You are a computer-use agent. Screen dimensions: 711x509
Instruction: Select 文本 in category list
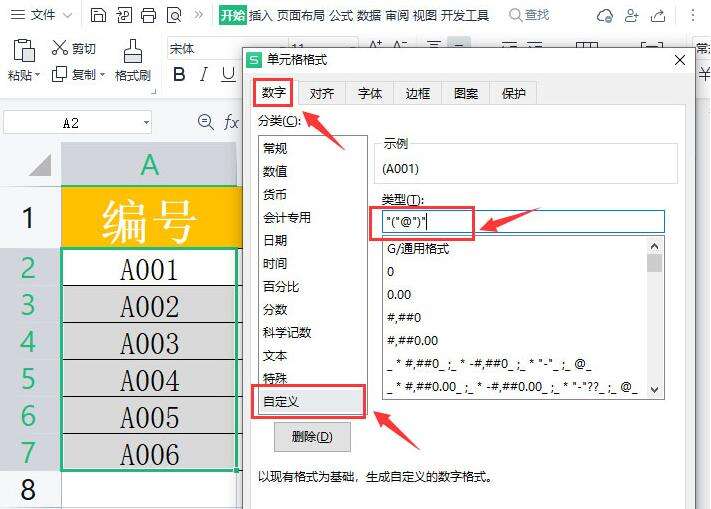click(x=312, y=356)
